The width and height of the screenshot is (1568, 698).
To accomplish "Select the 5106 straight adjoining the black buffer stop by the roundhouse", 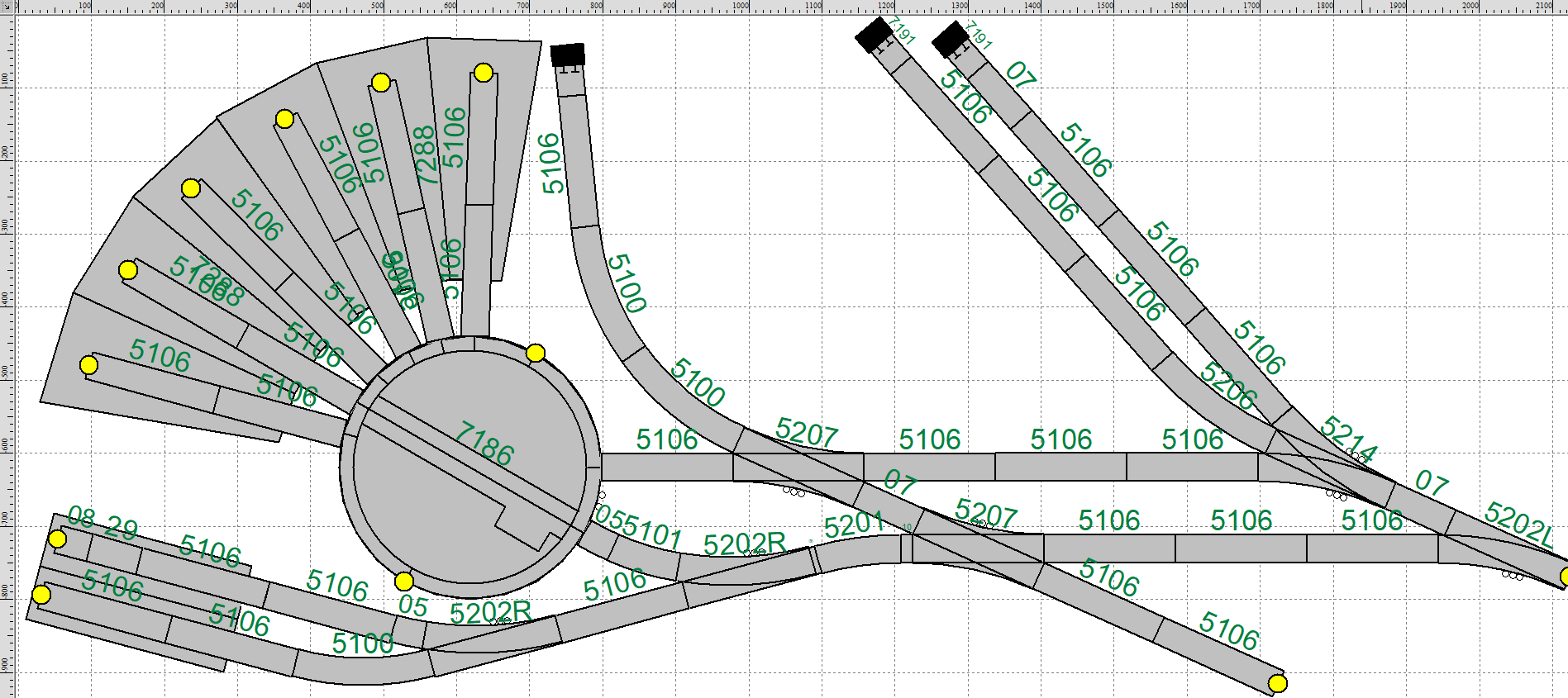I will coord(578,161).
